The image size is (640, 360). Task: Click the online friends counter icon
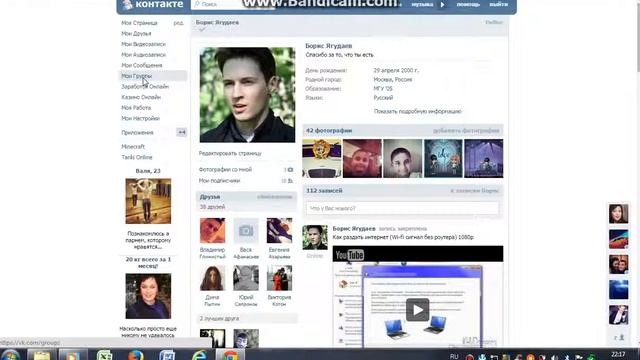pos(619,338)
